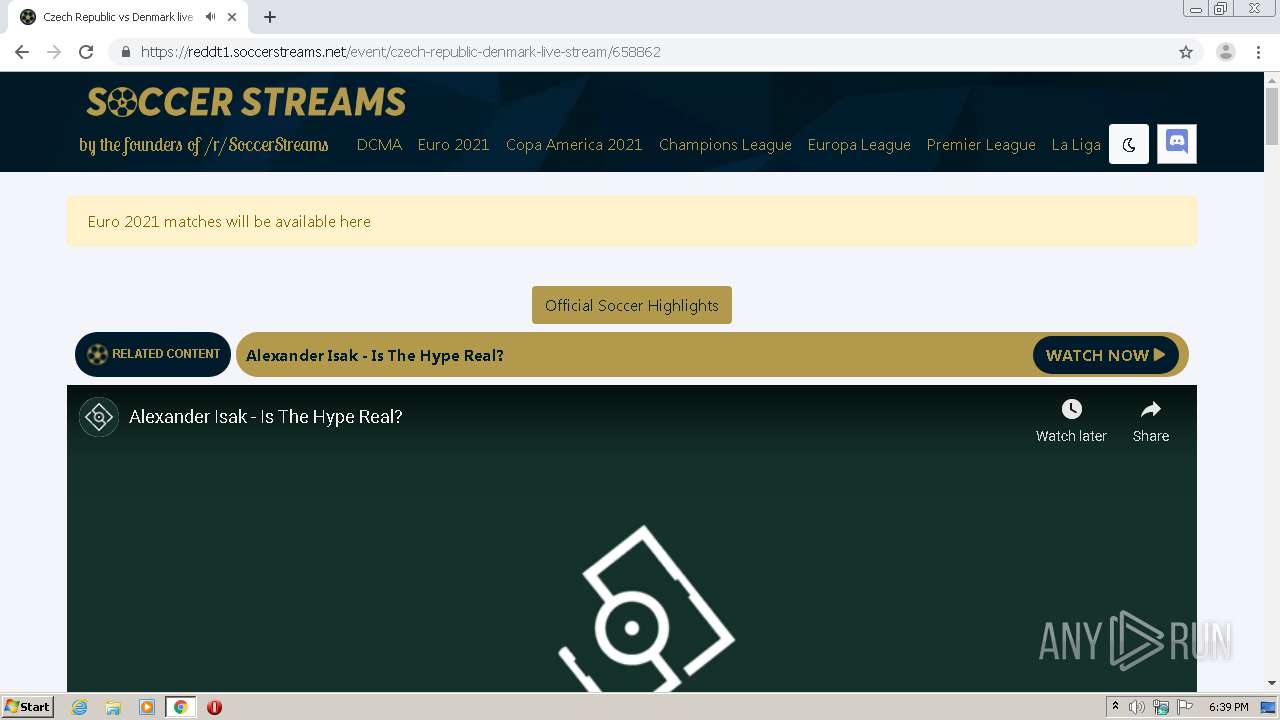Click the Windows Start button
Screen dimensions: 1280x720
[28, 707]
